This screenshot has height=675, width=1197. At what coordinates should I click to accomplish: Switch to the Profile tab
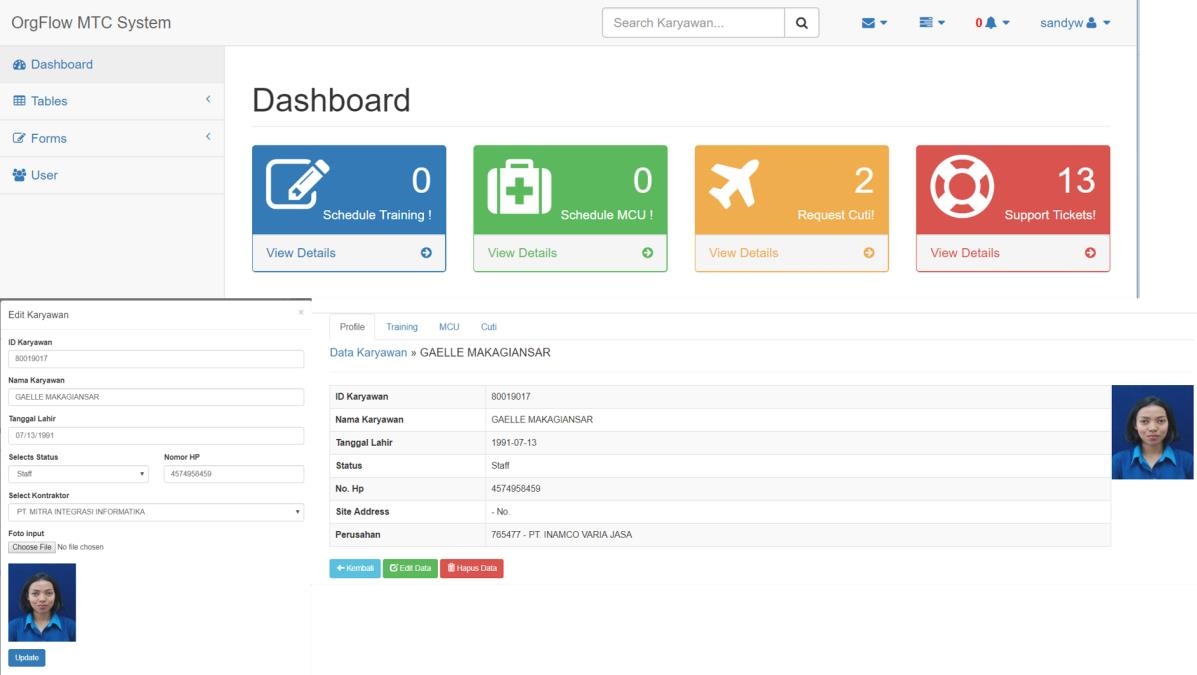click(352, 327)
